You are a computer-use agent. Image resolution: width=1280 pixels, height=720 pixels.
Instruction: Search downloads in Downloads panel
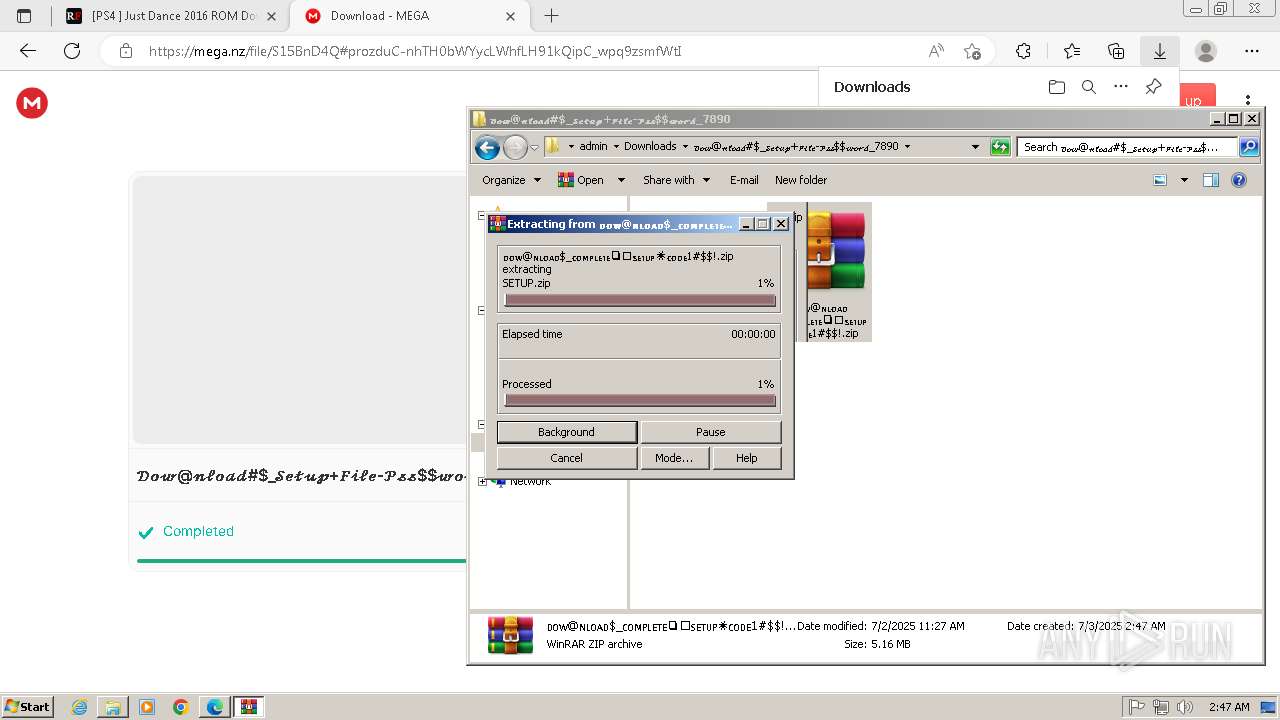pyautogui.click(x=1089, y=87)
